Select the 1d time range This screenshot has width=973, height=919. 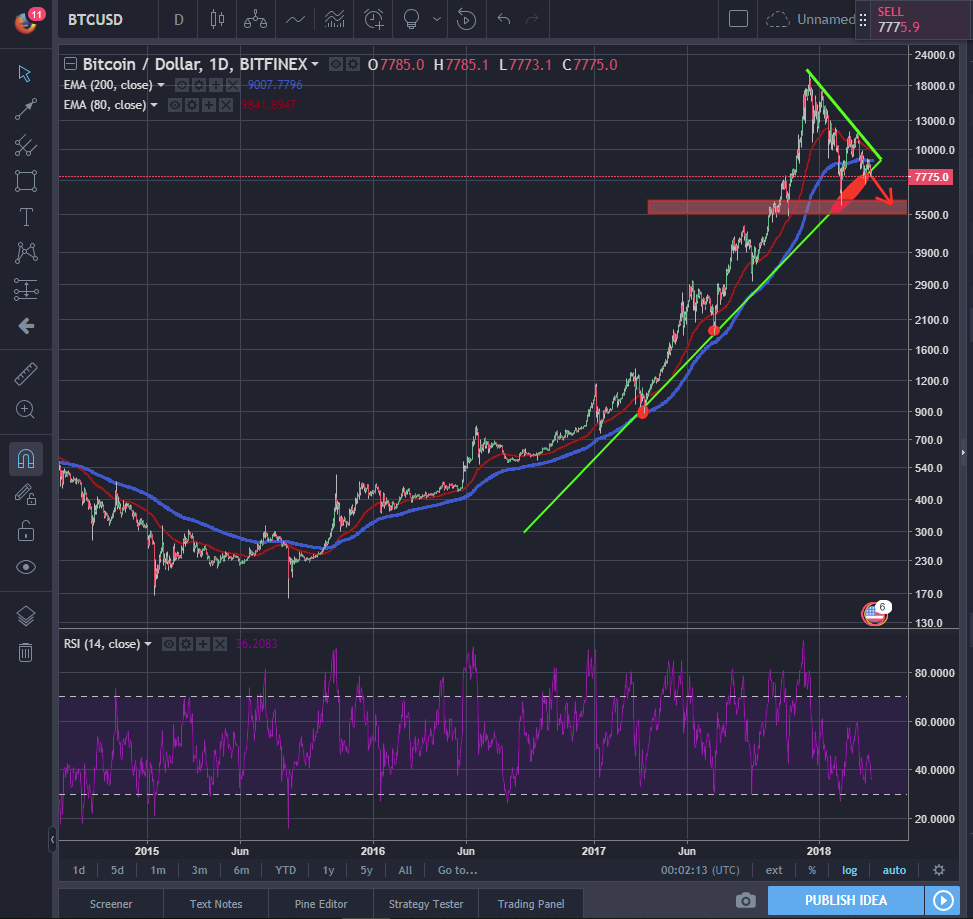point(79,870)
